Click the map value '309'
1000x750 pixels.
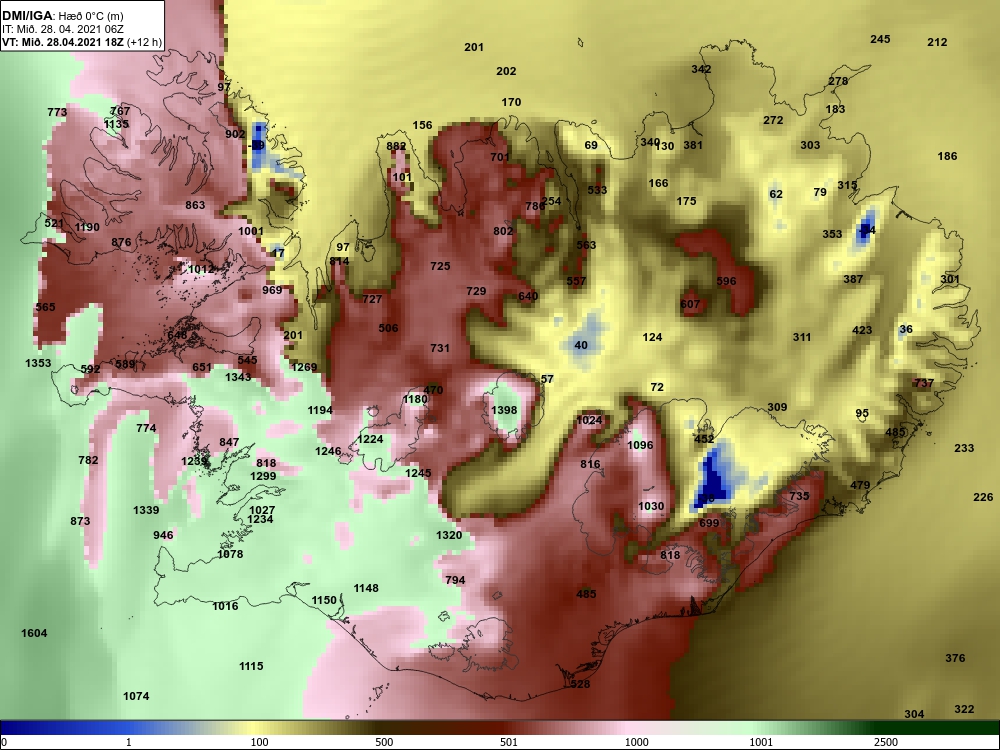777,408
